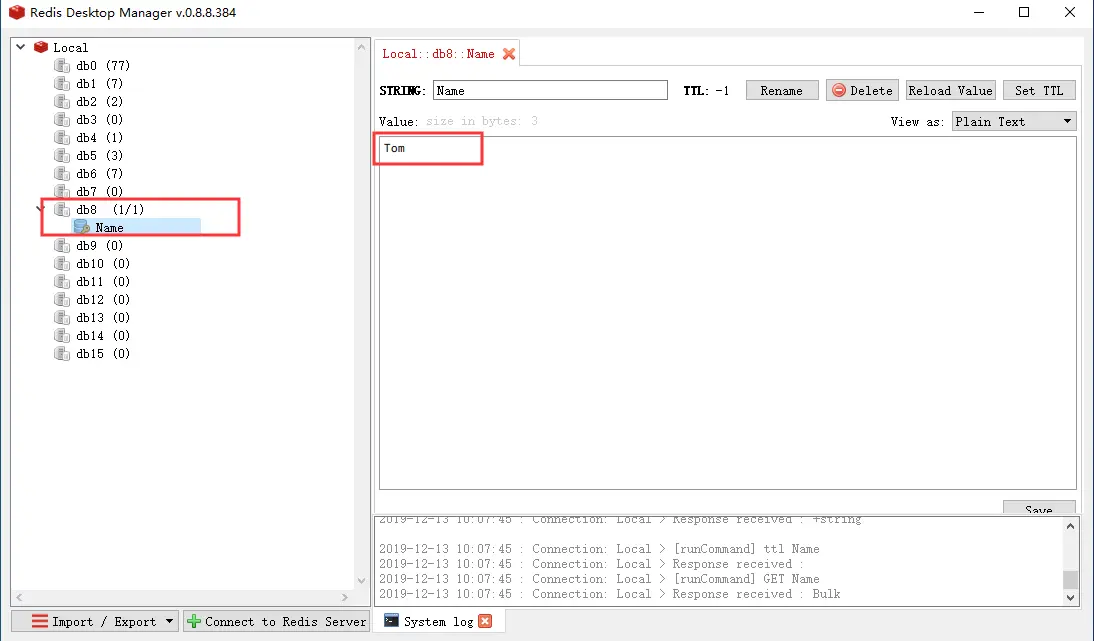Click the red Import / Export lines icon
The image size is (1094, 641).
(40, 621)
